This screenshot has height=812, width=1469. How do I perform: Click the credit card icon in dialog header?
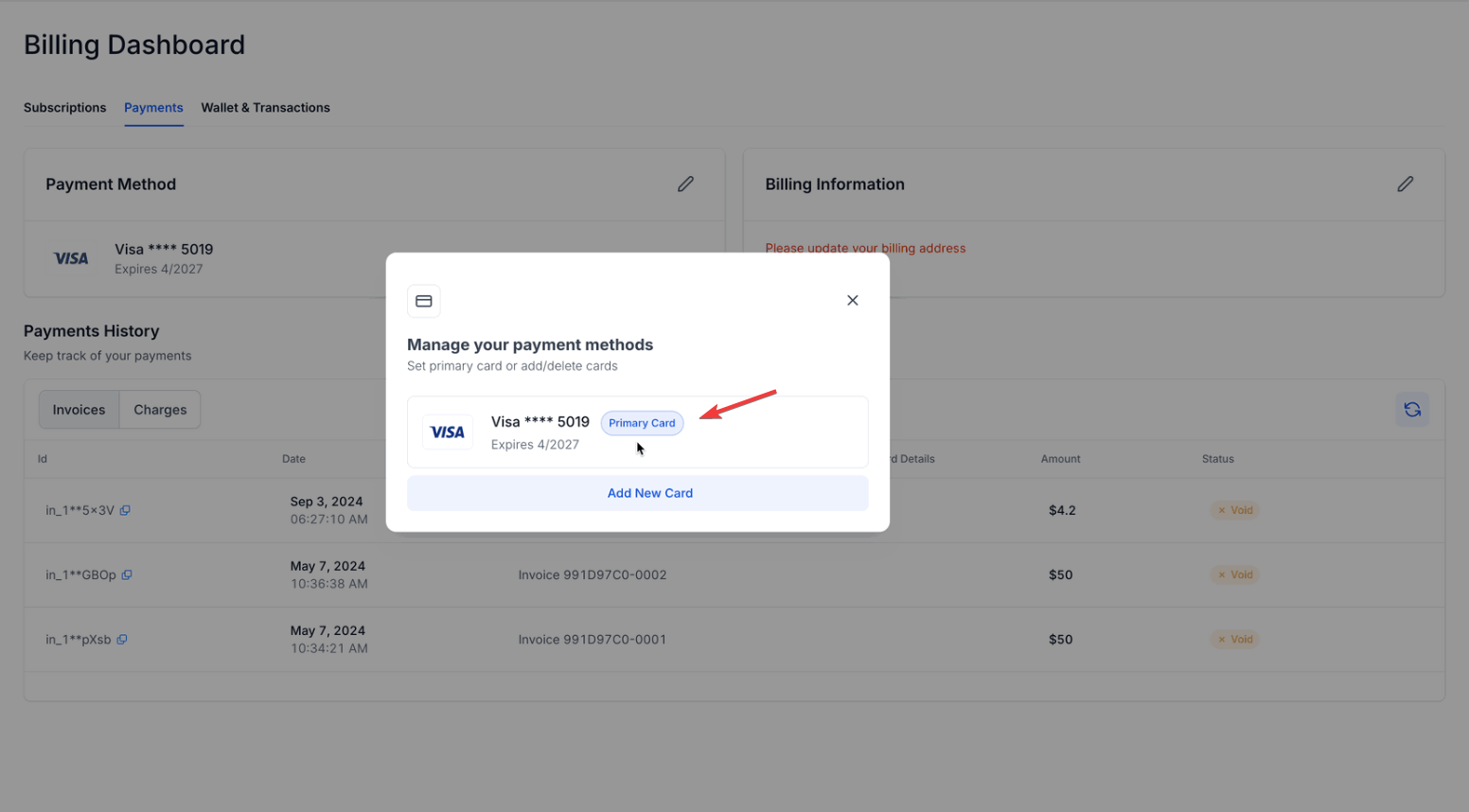click(x=424, y=301)
